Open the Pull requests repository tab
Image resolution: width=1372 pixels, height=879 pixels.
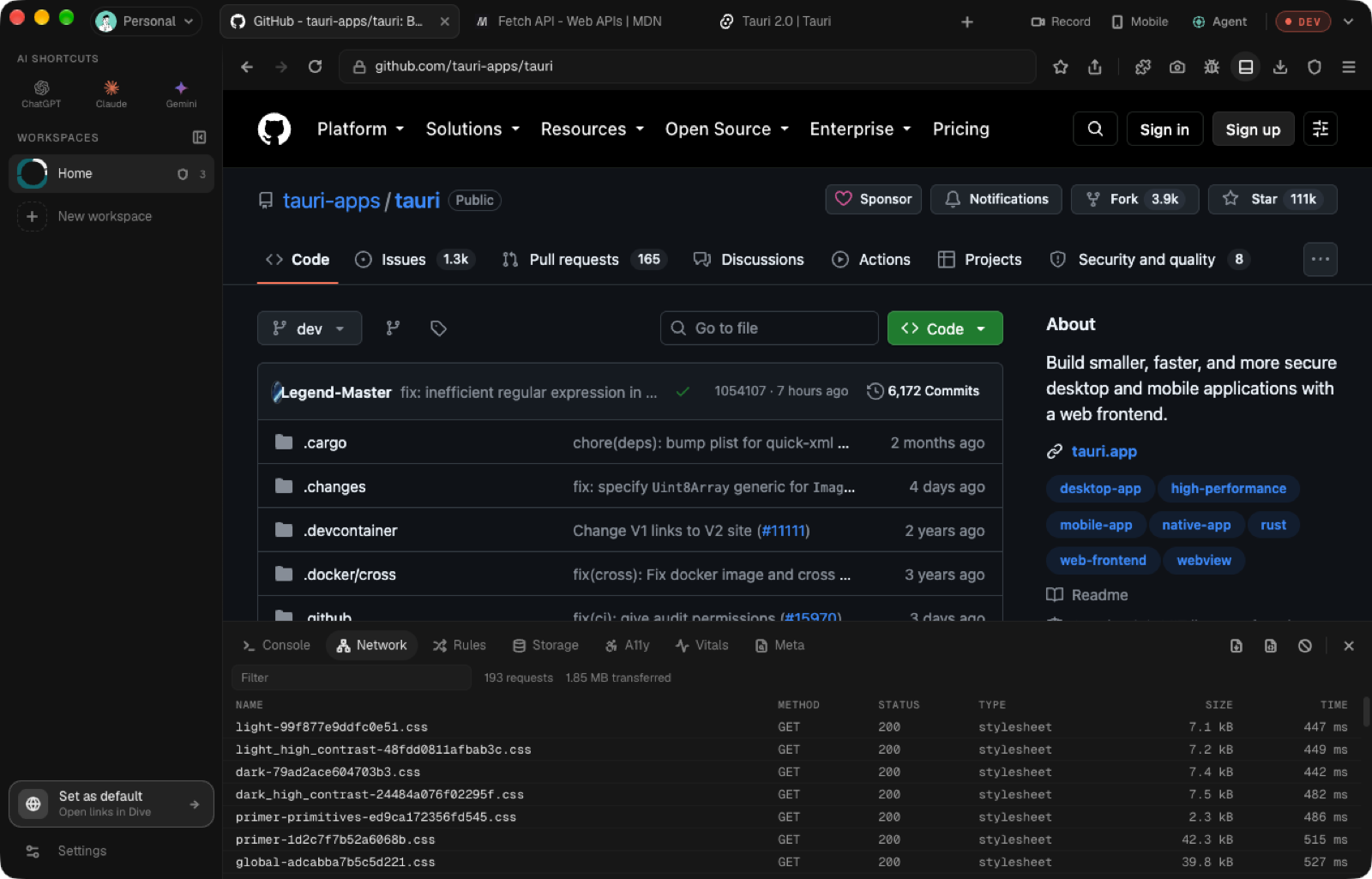point(584,259)
